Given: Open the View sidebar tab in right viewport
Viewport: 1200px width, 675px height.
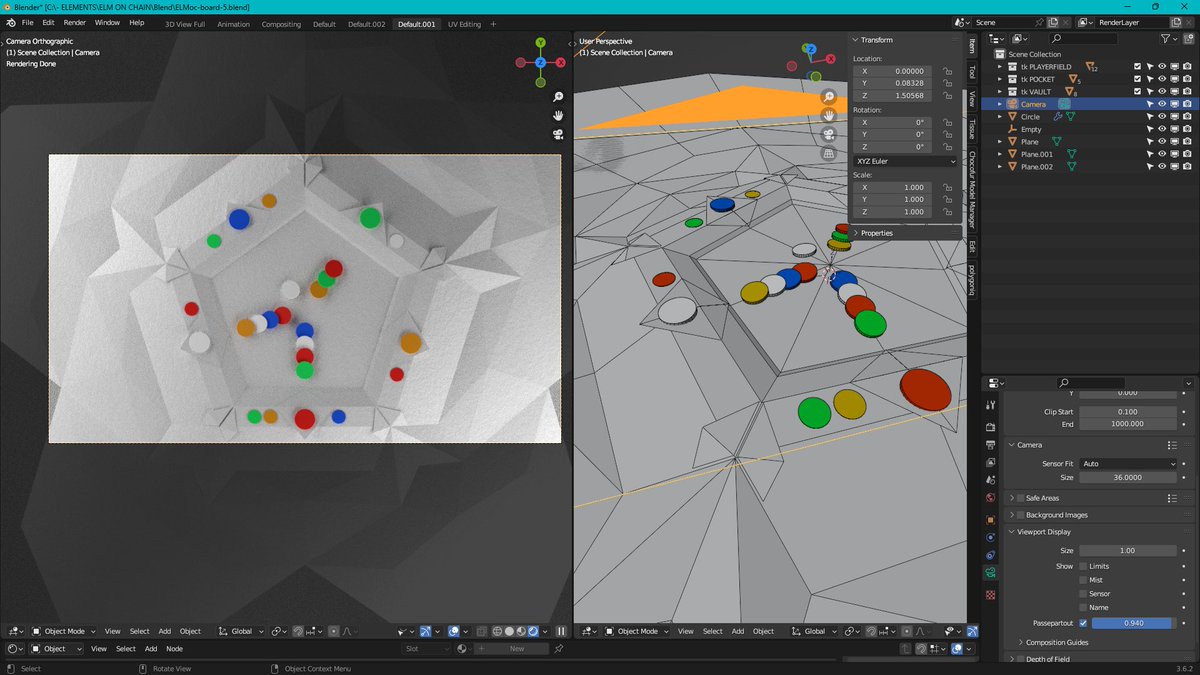Looking at the screenshot, I should pyautogui.click(x=971, y=98).
